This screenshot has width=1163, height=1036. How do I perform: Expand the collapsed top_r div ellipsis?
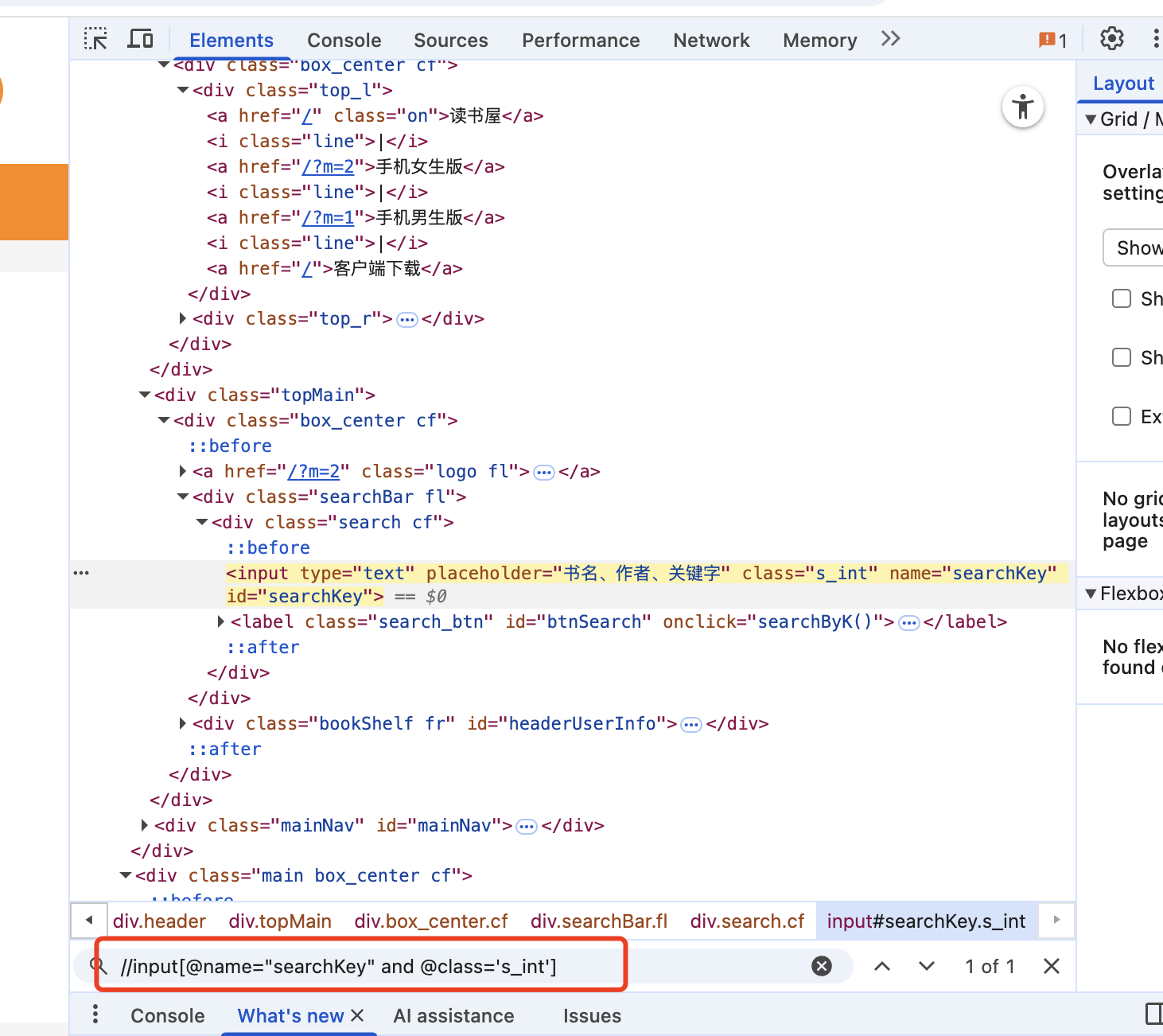click(407, 320)
